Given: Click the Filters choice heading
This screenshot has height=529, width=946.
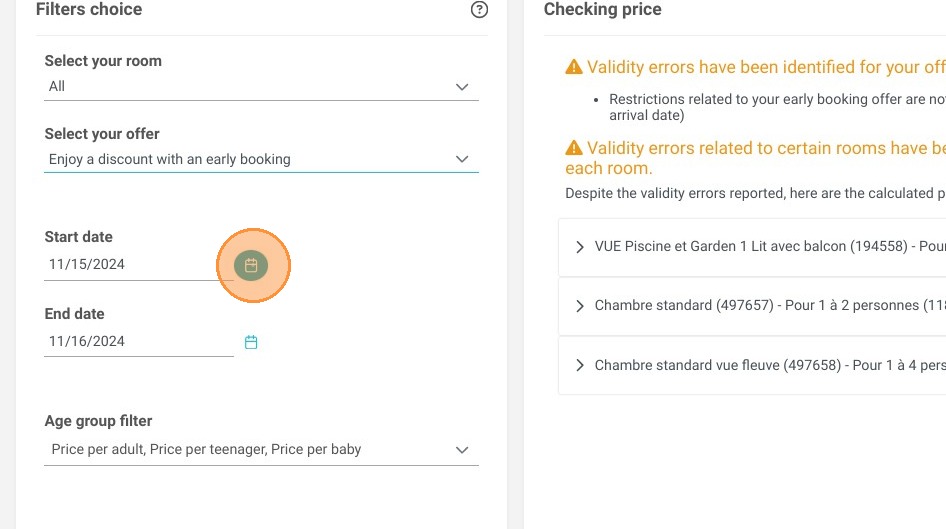Looking at the screenshot, I should [89, 9].
